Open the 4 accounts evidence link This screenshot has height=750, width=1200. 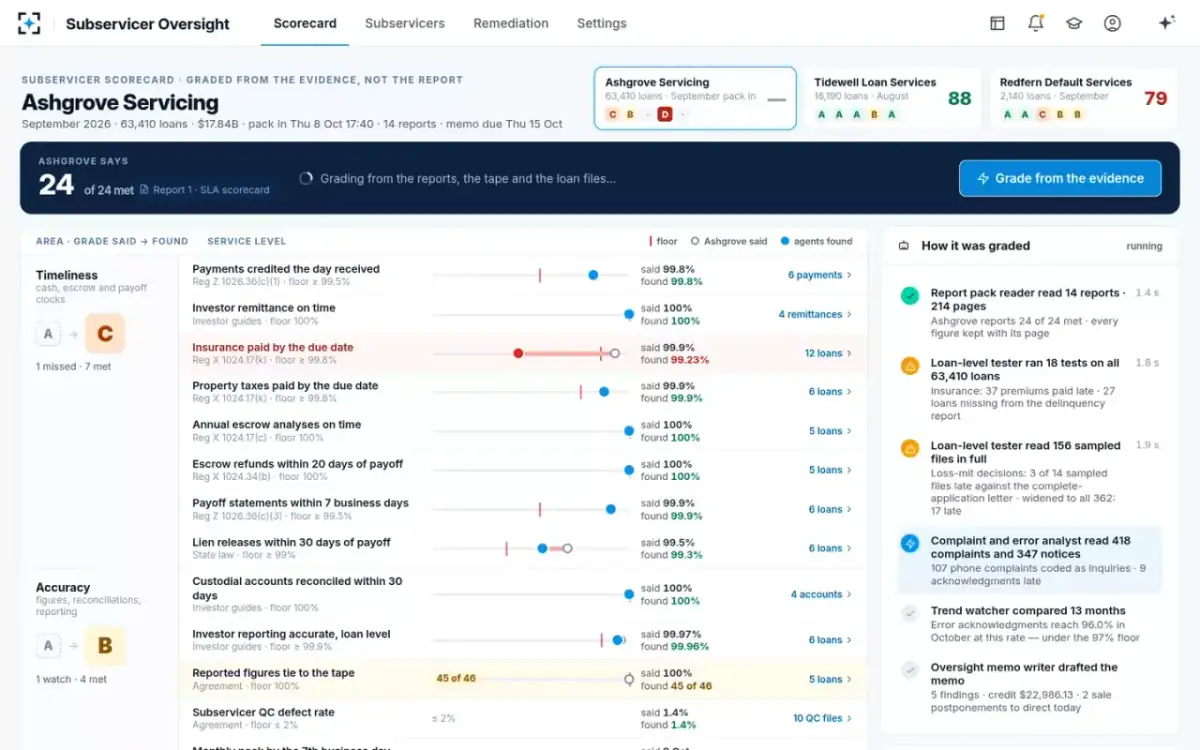(821, 594)
